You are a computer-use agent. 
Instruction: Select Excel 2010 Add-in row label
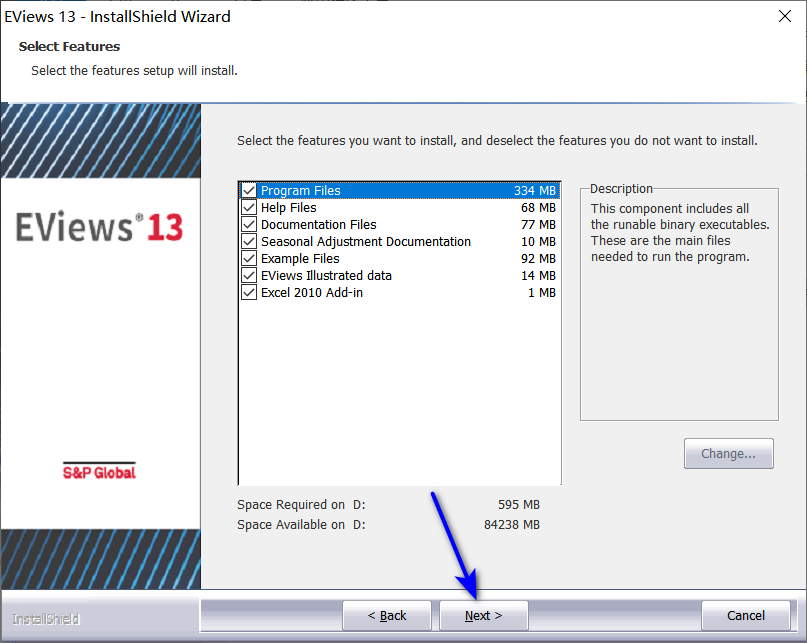(x=311, y=292)
